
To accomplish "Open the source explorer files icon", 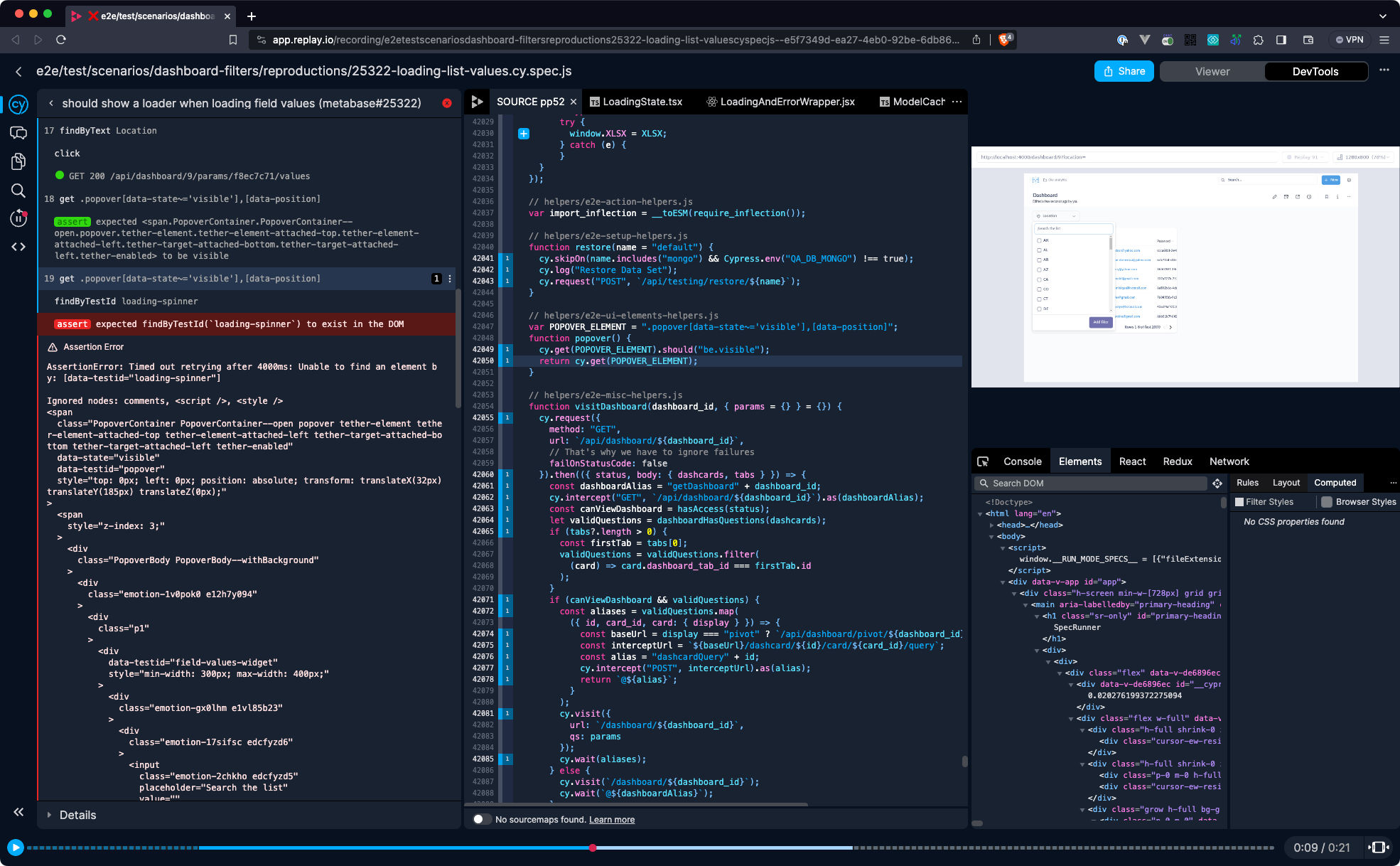I will coord(18,161).
